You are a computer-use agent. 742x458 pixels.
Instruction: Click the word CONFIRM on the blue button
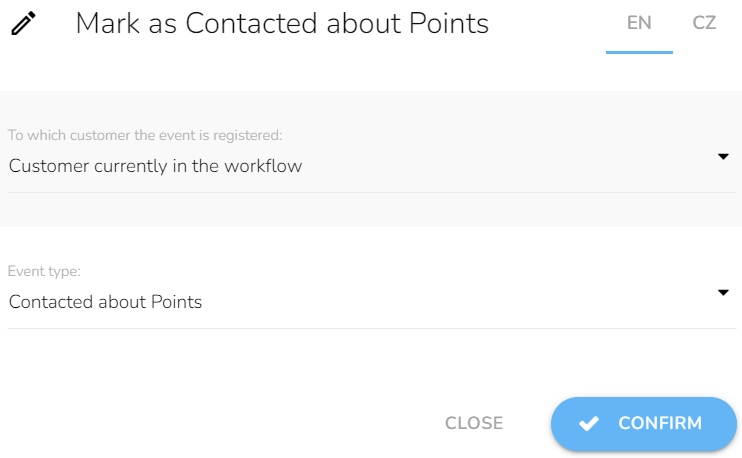(660, 423)
